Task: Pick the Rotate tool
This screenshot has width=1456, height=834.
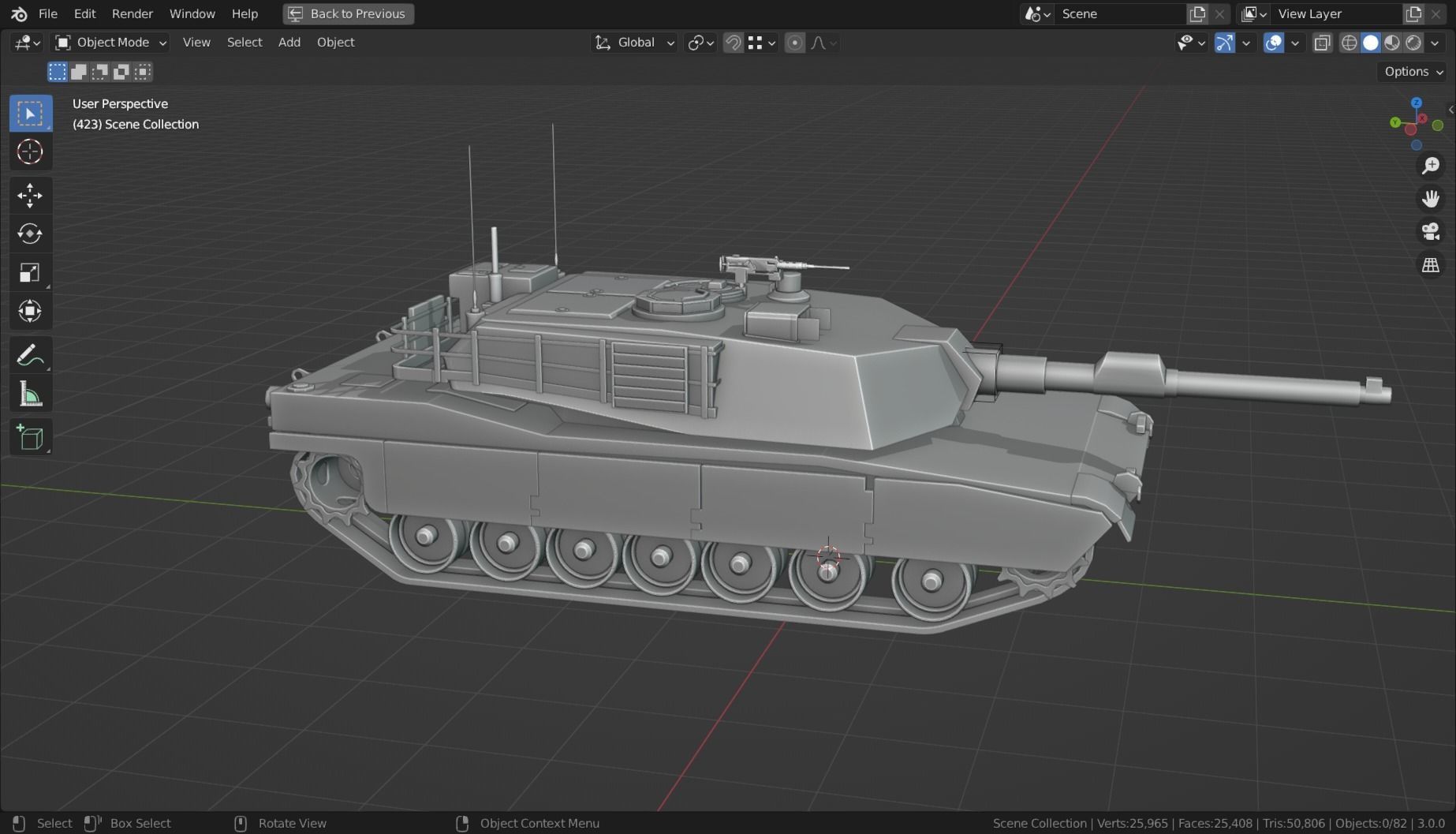Action: tap(30, 234)
